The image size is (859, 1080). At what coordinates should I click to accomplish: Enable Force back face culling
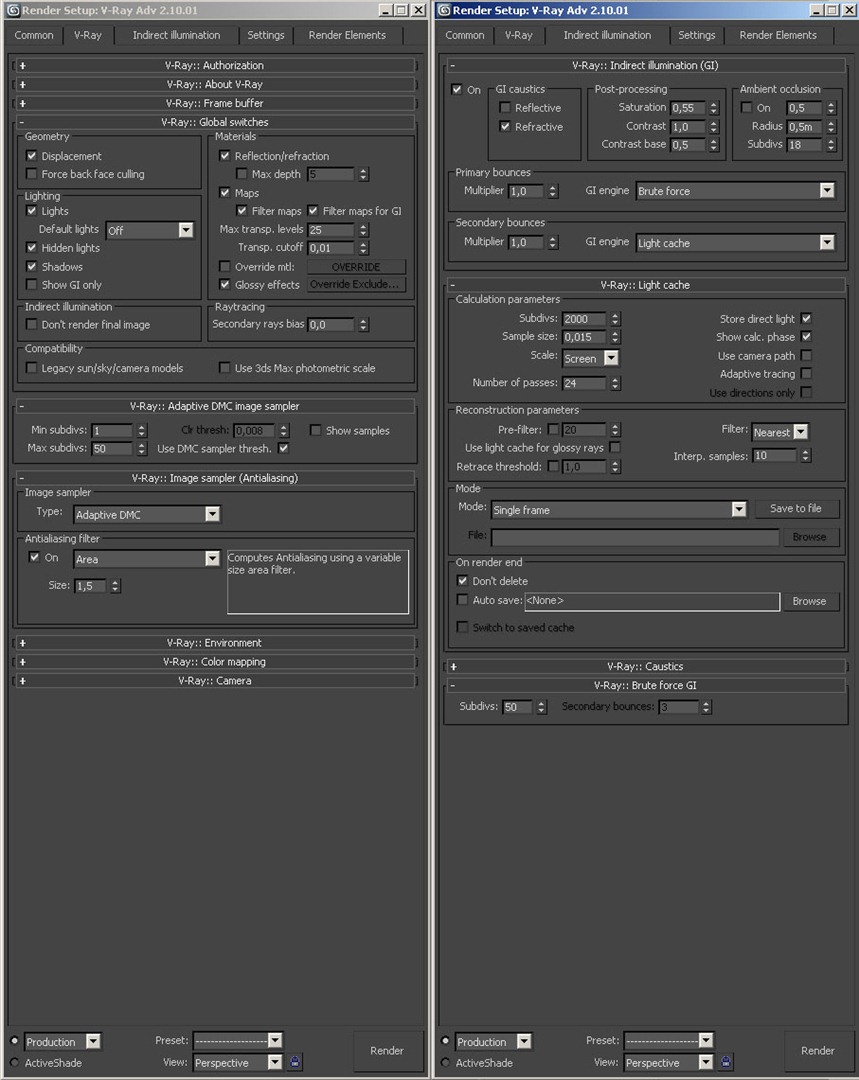click(32, 174)
